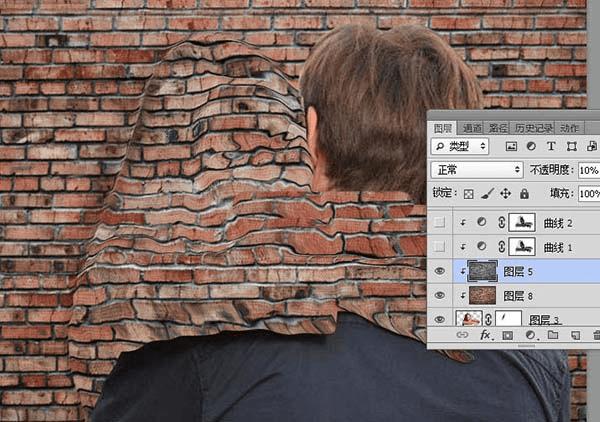Lock transparent pixels icon
Viewport: 600px width, 422px height.
click(x=468, y=194)
